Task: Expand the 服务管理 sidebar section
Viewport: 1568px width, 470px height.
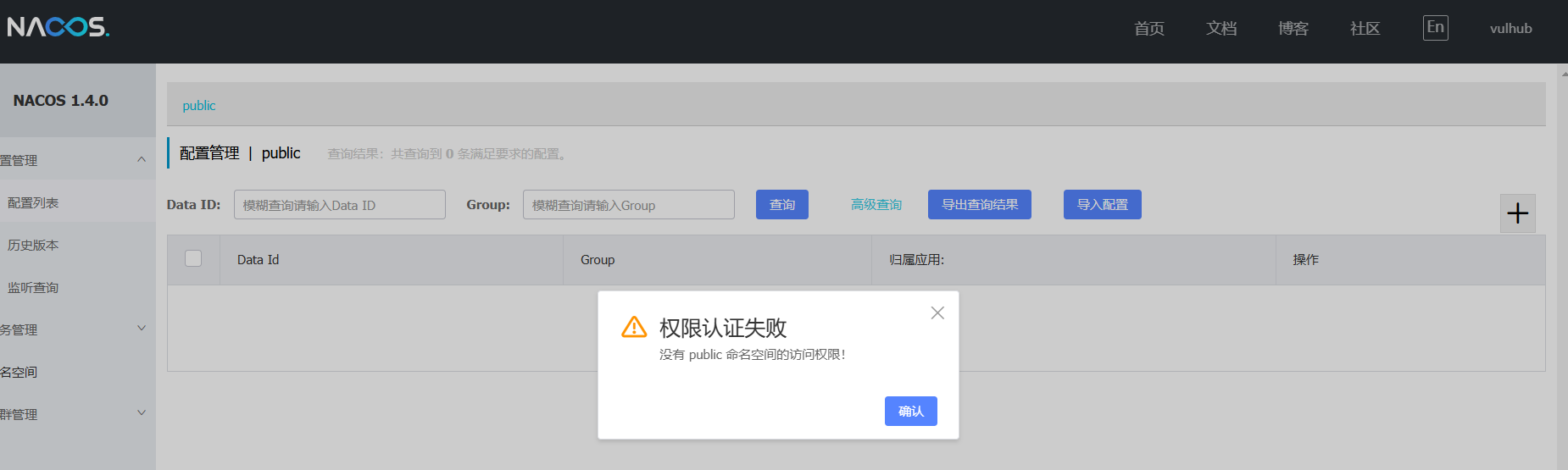Action: pos(141,329)
